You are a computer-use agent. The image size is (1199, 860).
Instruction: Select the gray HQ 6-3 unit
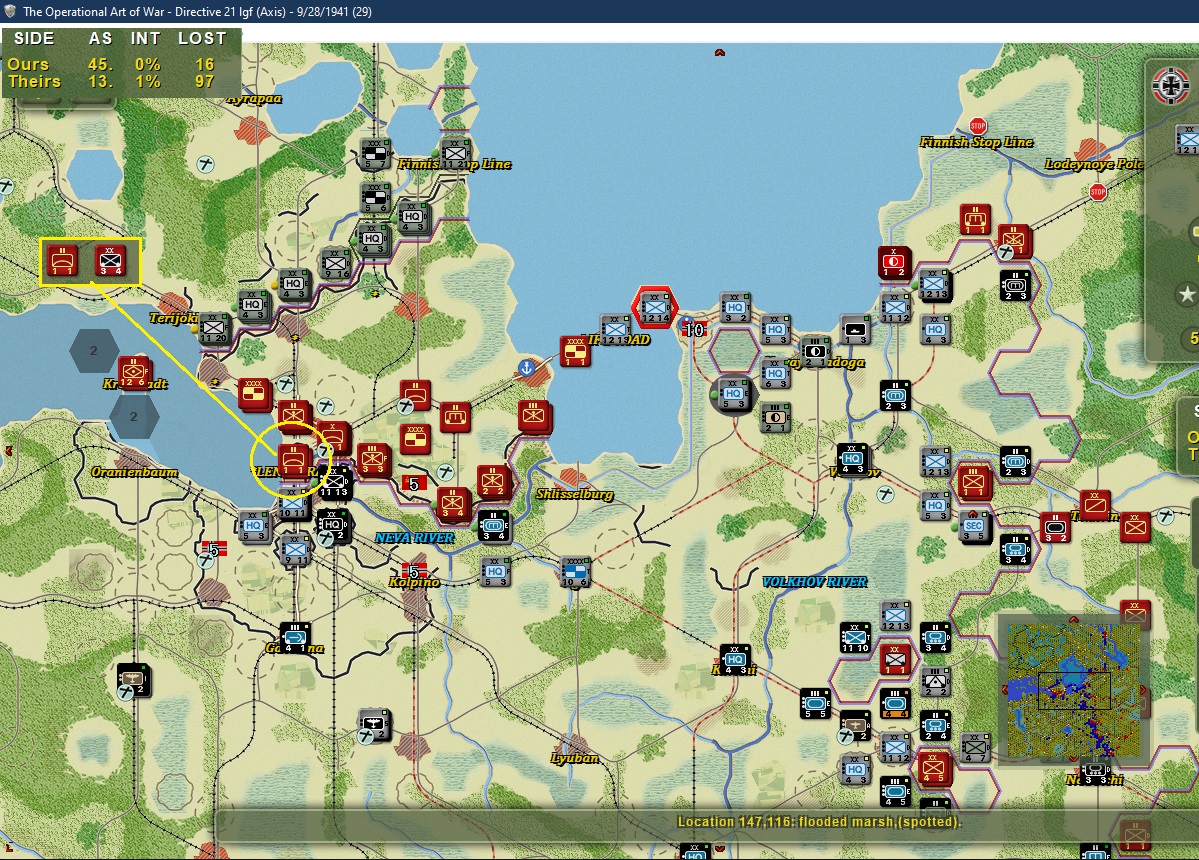(x=775, y=374)
